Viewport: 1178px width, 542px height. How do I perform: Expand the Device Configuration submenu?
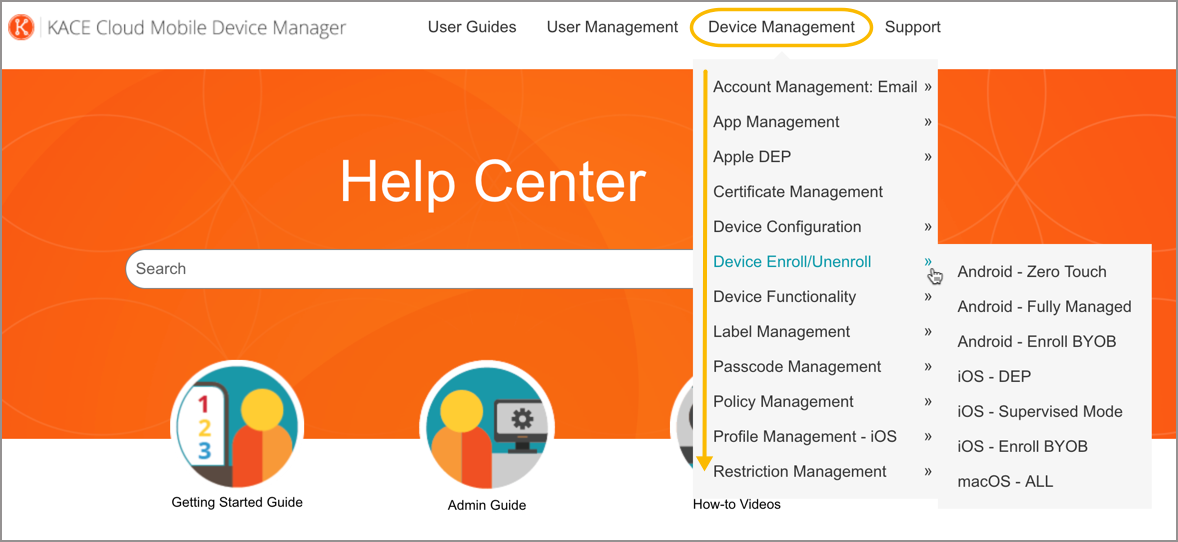point(786,227)
